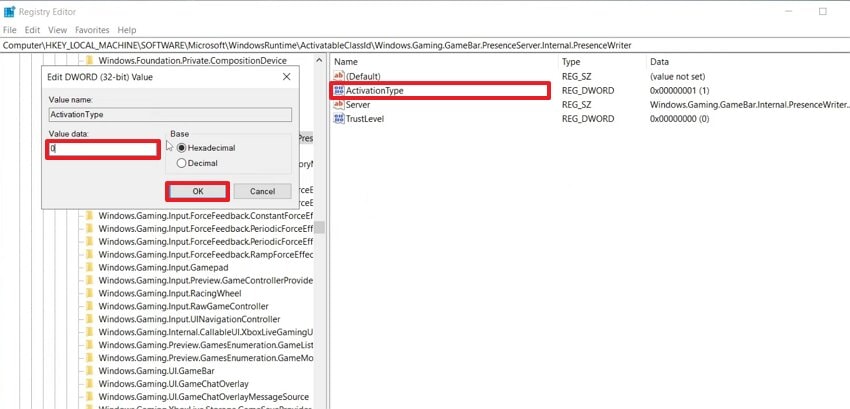Screen dimensions: 850x409
Task: Select ForceFeedback.RampForceEffect tree key
Action: (206, 254)
